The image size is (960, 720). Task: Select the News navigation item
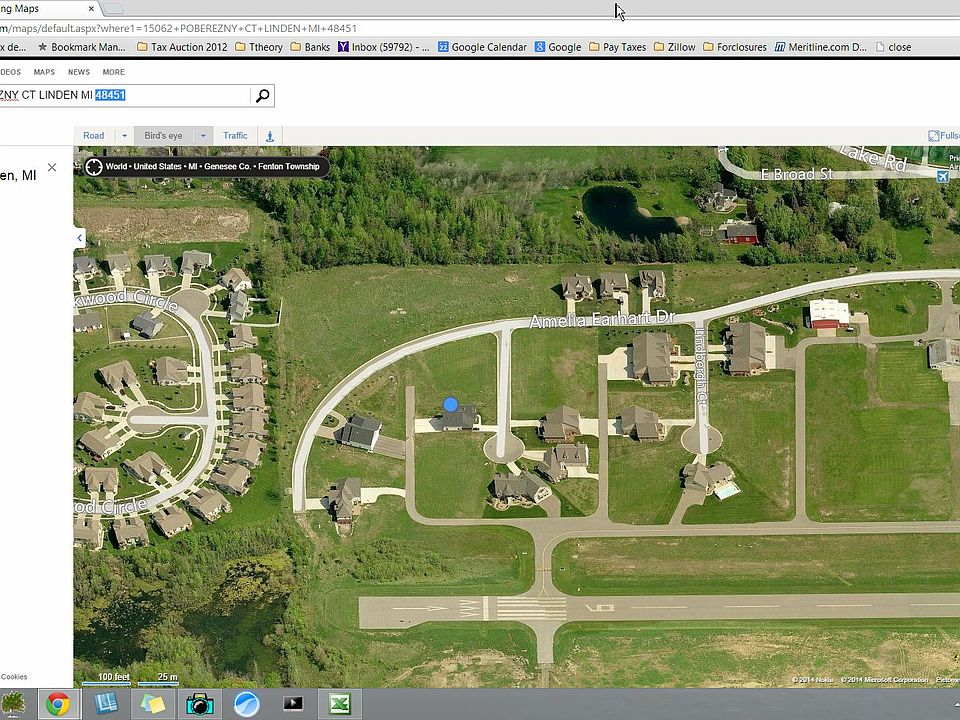79,72
